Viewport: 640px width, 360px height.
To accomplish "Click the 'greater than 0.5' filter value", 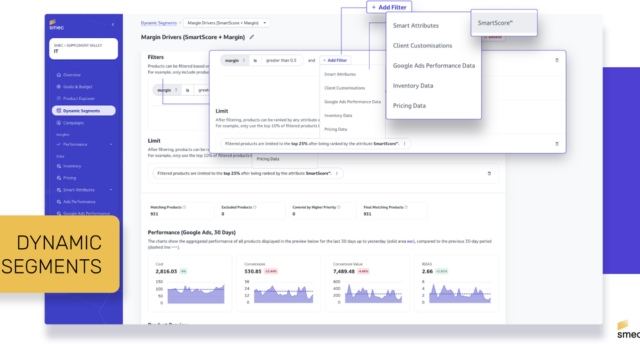I will click(281, 60).
